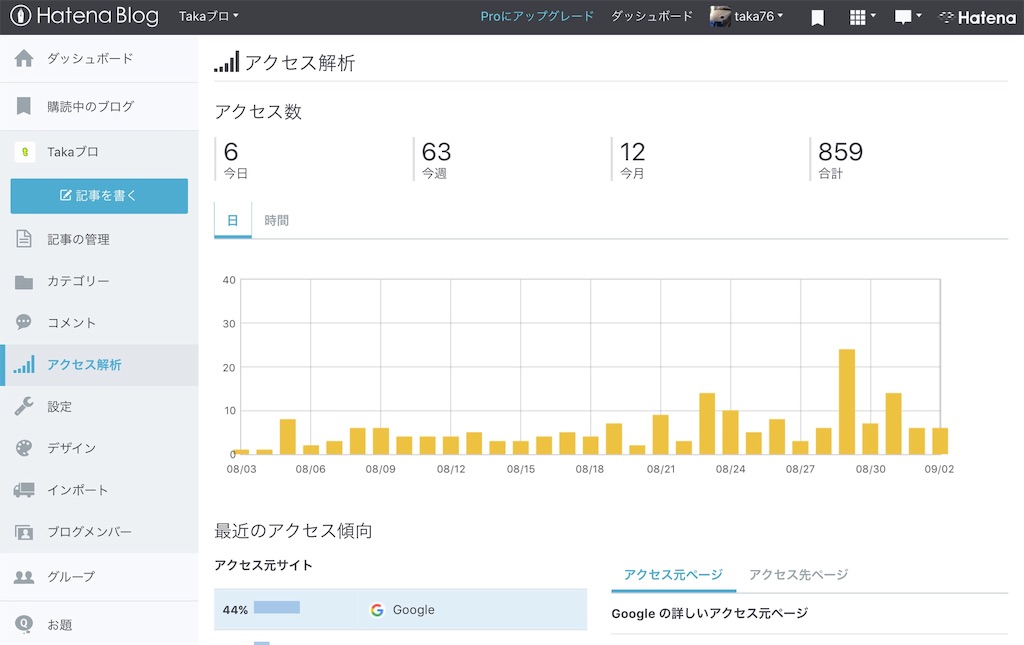Open お題 in sidebar
Image resolution: width=1024 pixels, height=645 pixels.
click(x=59, y=625)
